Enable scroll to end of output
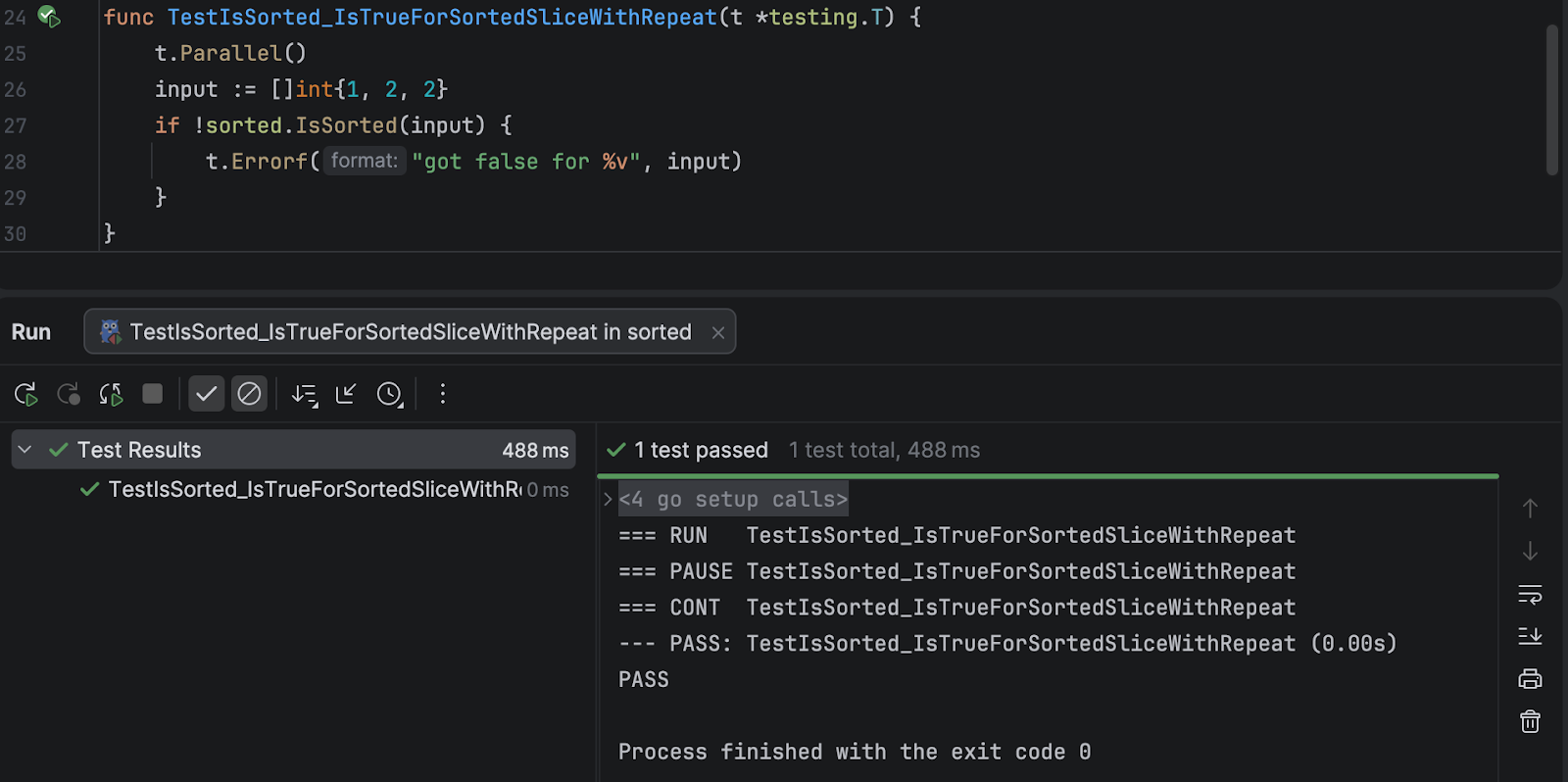 [x=1530, y=637]
